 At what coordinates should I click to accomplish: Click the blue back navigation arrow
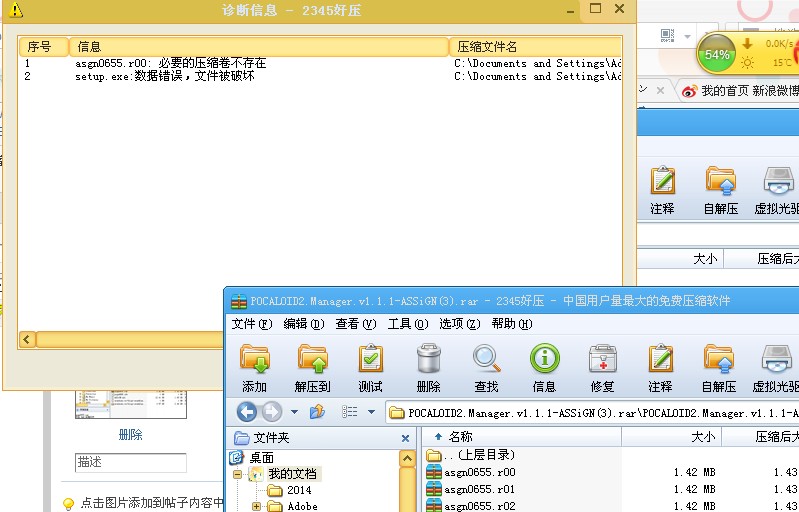247,412
